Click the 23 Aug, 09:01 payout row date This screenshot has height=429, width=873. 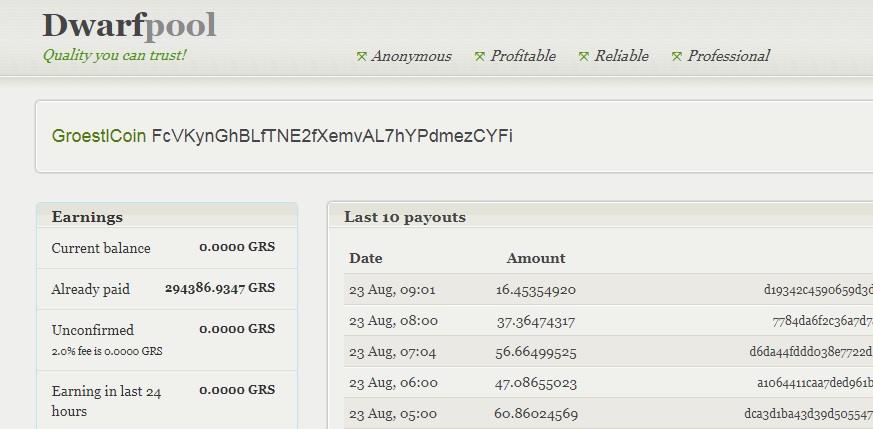[x=392, y=290]
